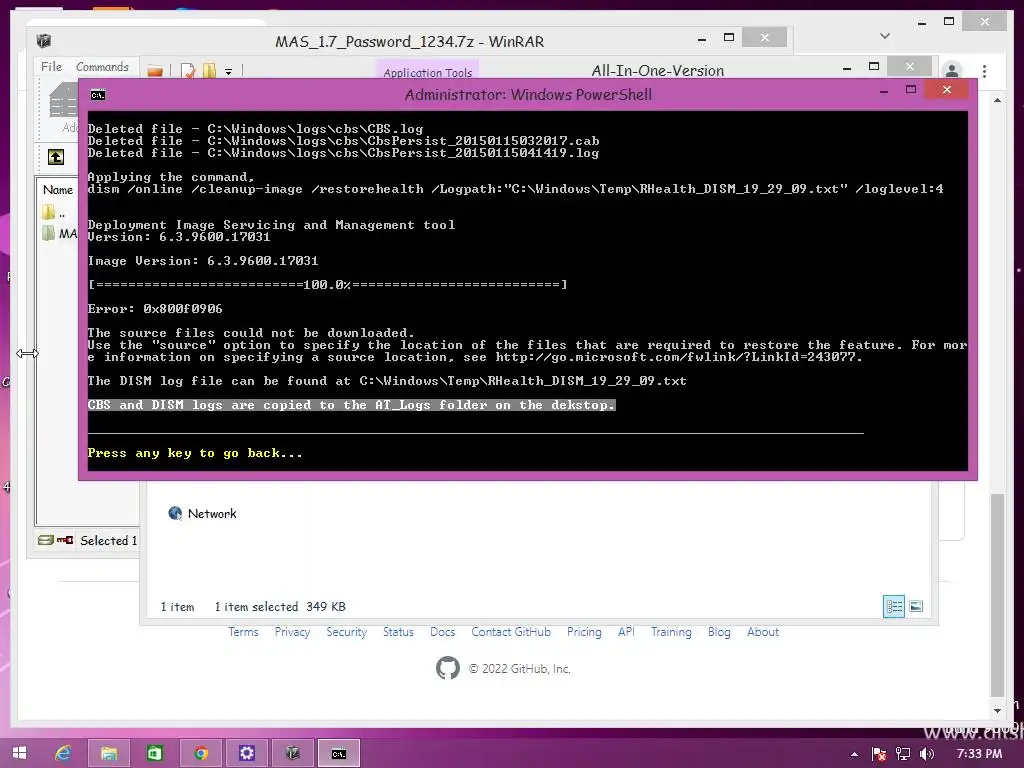This screenshot has height=768, width=1024.
Task: Launch Internet Explorer from the taskbar
Action: pyautogui.click(x=63, y=753)
